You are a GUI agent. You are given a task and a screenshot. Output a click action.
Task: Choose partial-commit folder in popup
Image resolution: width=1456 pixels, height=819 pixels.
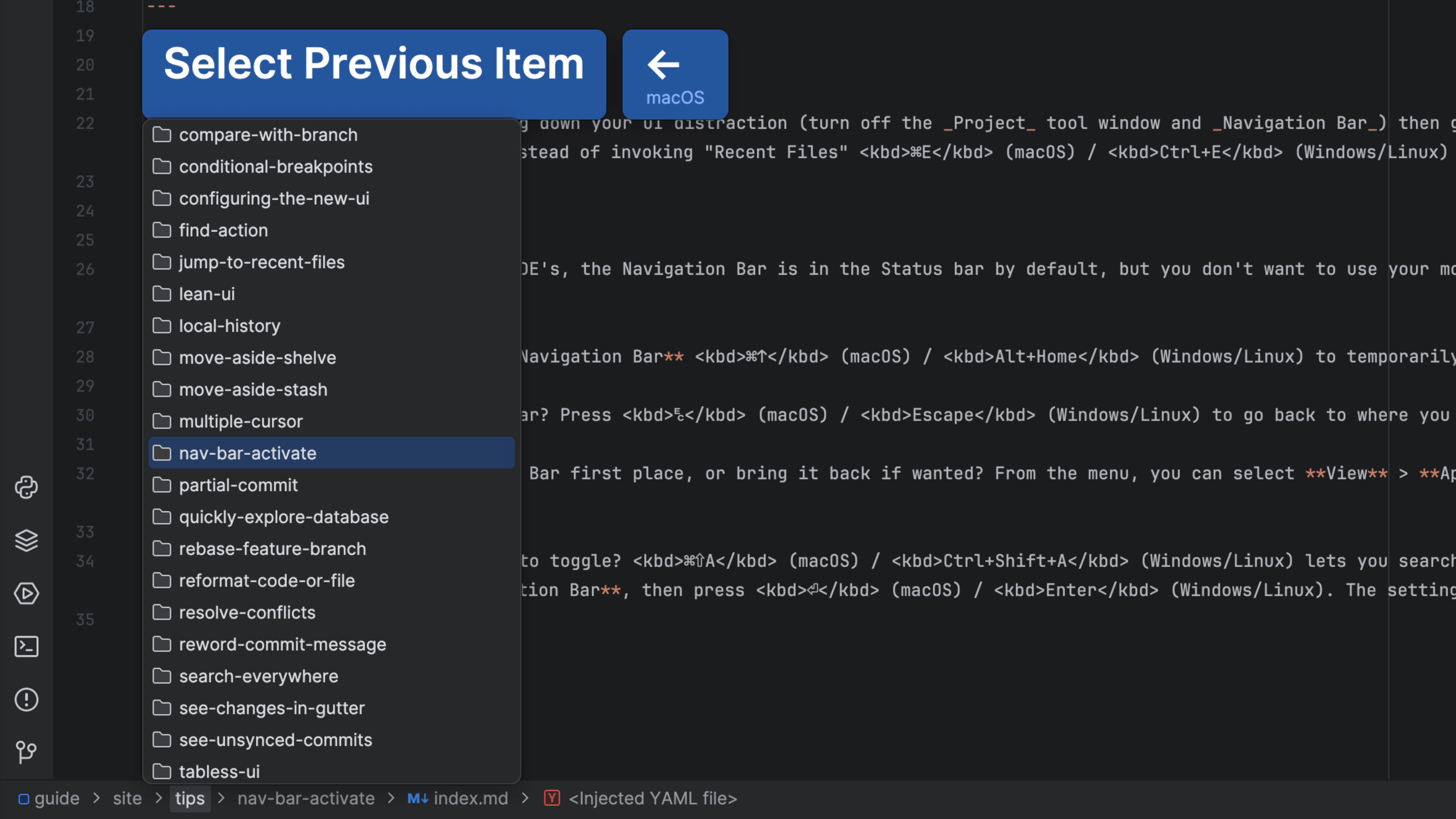point(238,485)
